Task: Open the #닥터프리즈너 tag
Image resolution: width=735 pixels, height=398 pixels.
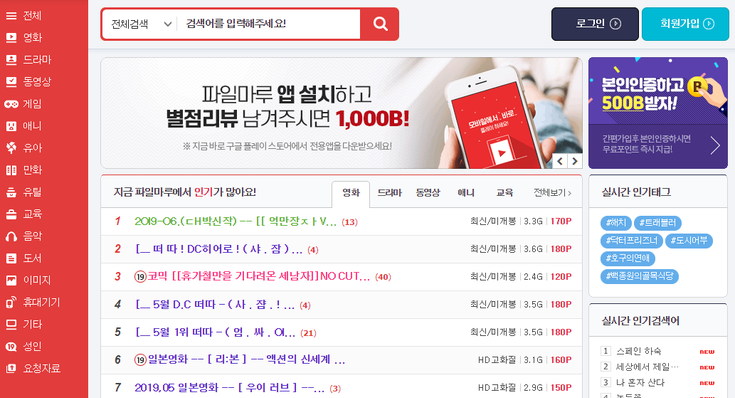Action: tap(631, 240)
